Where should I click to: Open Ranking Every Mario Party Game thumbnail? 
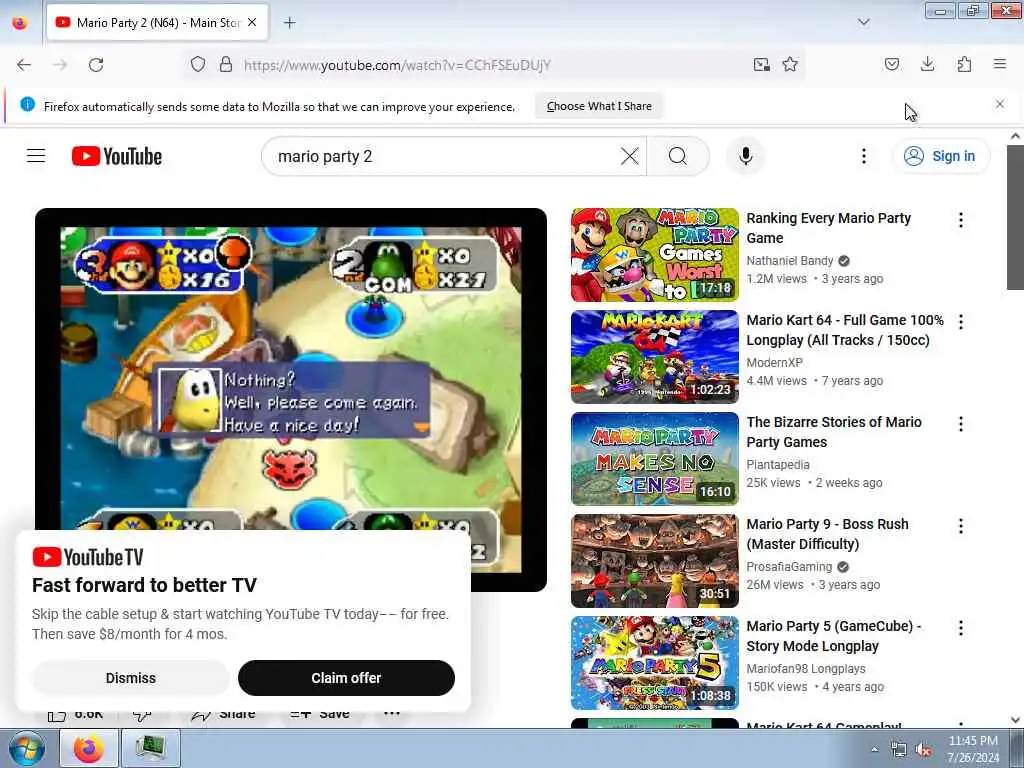tap(654, 255)
